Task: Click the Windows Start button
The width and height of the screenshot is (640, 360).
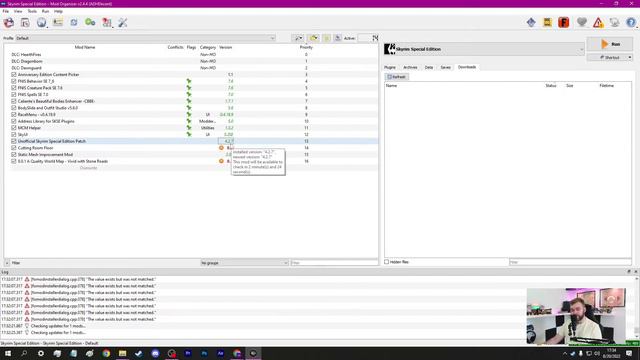Action: pos(8,353)
